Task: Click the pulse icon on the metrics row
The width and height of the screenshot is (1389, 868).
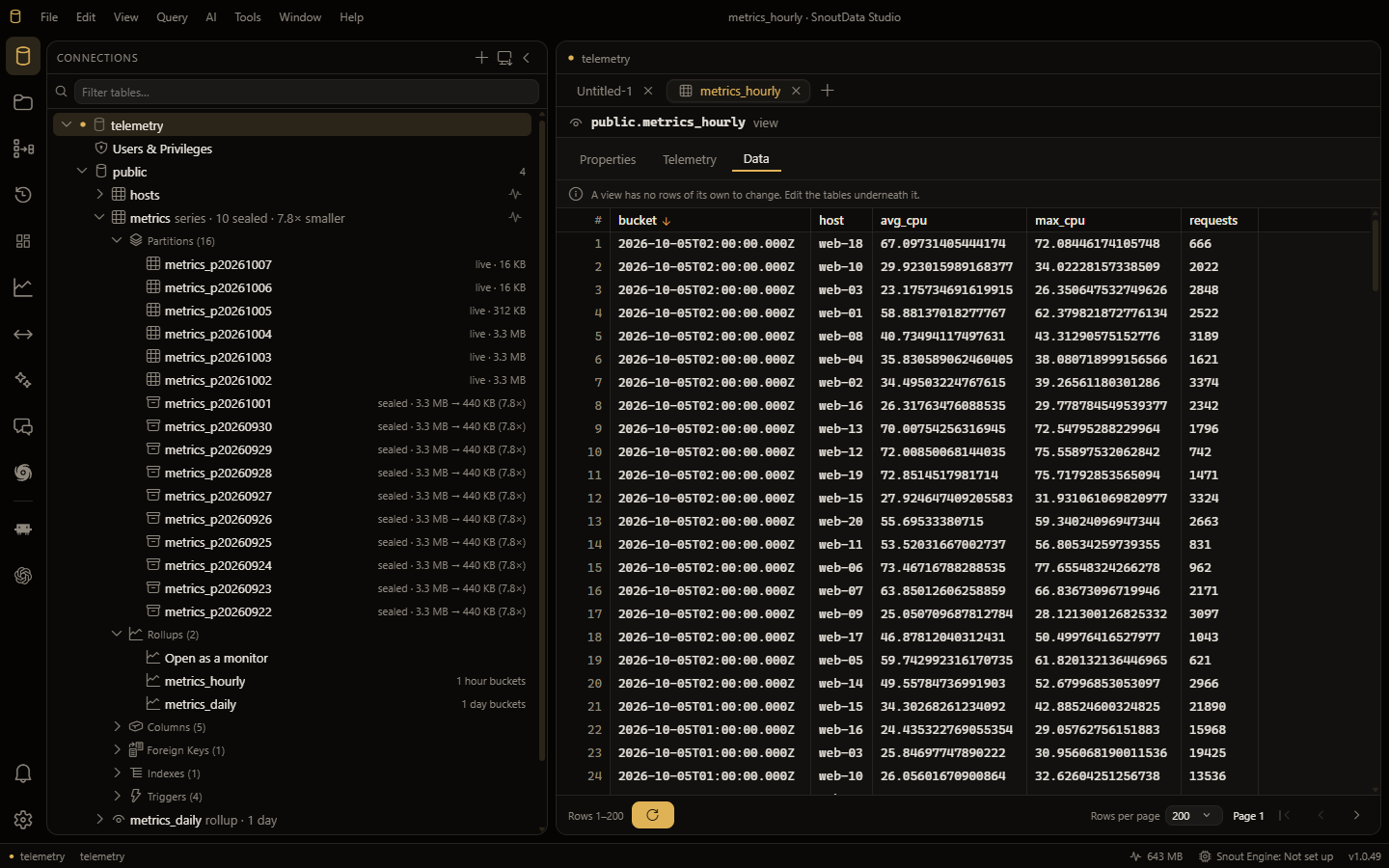Action: pyautogui.click(x=515, y=218)
